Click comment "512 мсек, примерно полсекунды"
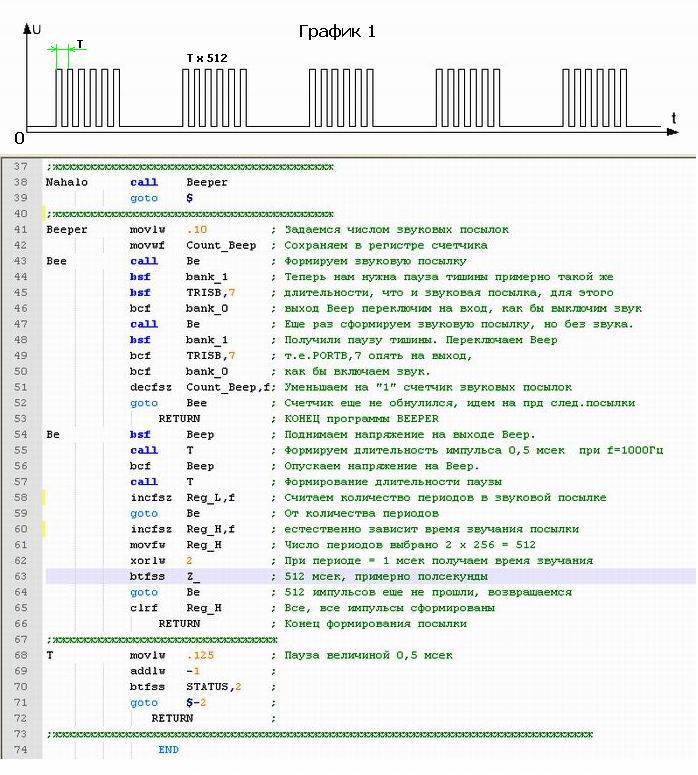Viewport: 698px width, 775px height. coord(386,576)
